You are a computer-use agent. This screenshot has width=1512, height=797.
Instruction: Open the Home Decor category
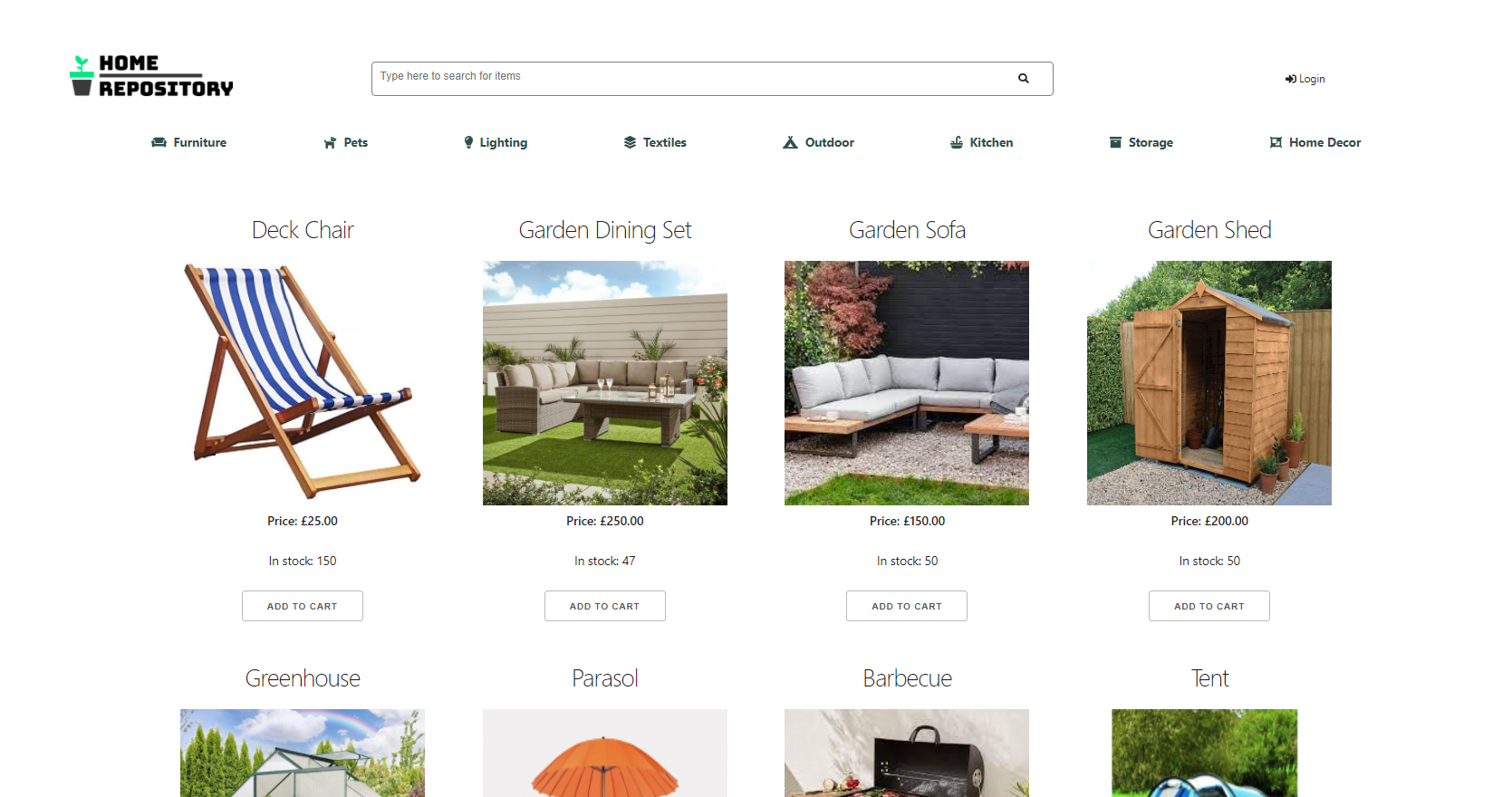click(x=1315, y=142)
